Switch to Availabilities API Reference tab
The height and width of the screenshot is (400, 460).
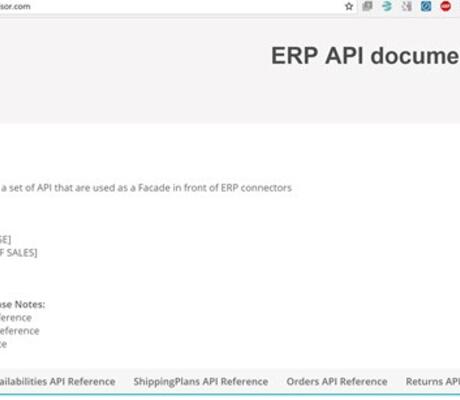tap(57, 382)
